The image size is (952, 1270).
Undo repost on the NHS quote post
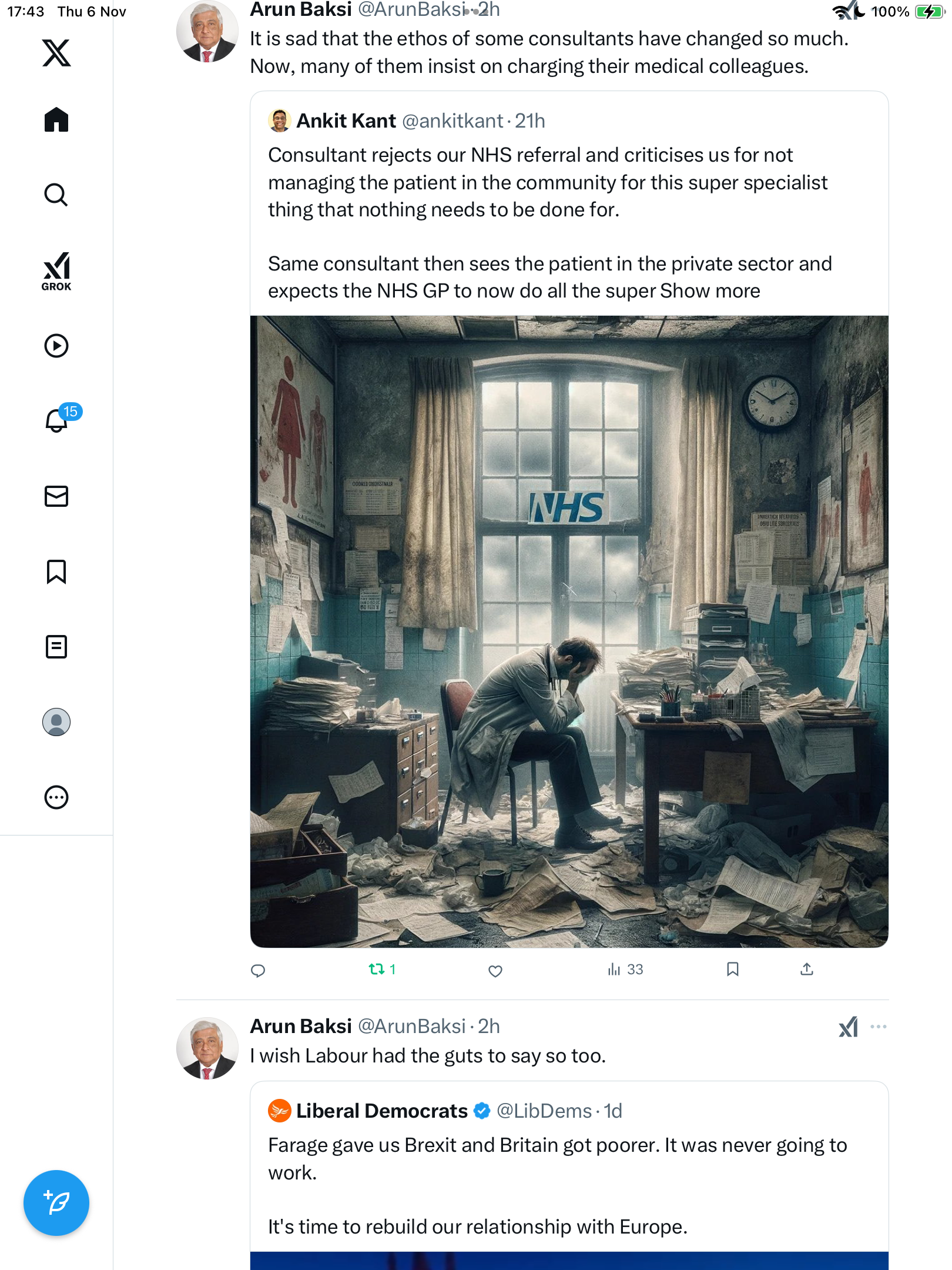tap(377, 970)
